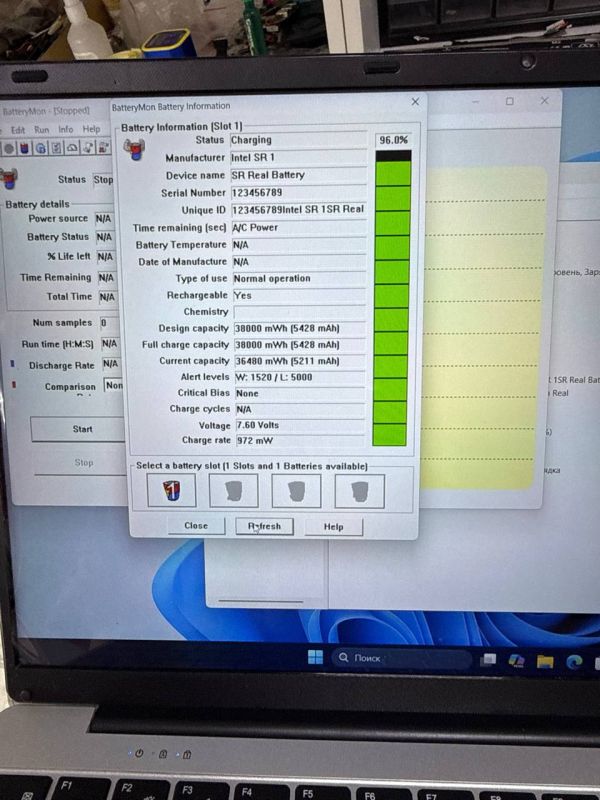The width and height of the screenshot is (600, 800).
Task: Launch Microsoft Edge from the taskbar
Action: pos(574,662)
